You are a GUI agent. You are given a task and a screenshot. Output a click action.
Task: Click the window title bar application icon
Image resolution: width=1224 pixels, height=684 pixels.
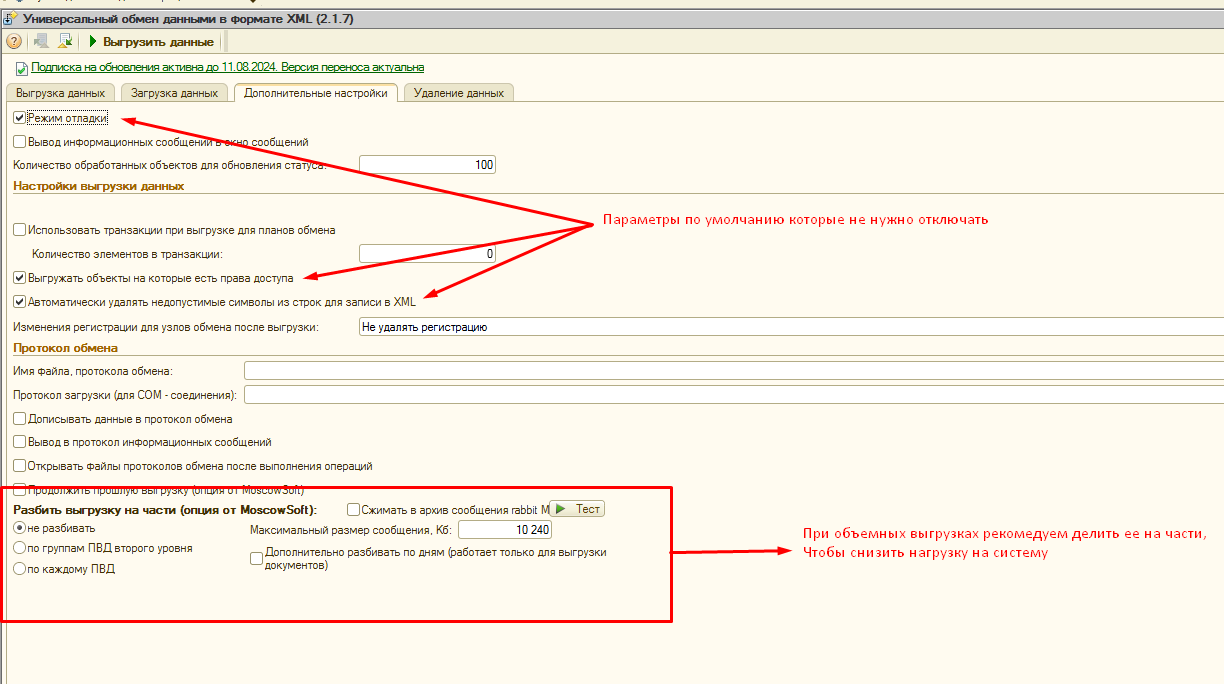coord(10,19)
